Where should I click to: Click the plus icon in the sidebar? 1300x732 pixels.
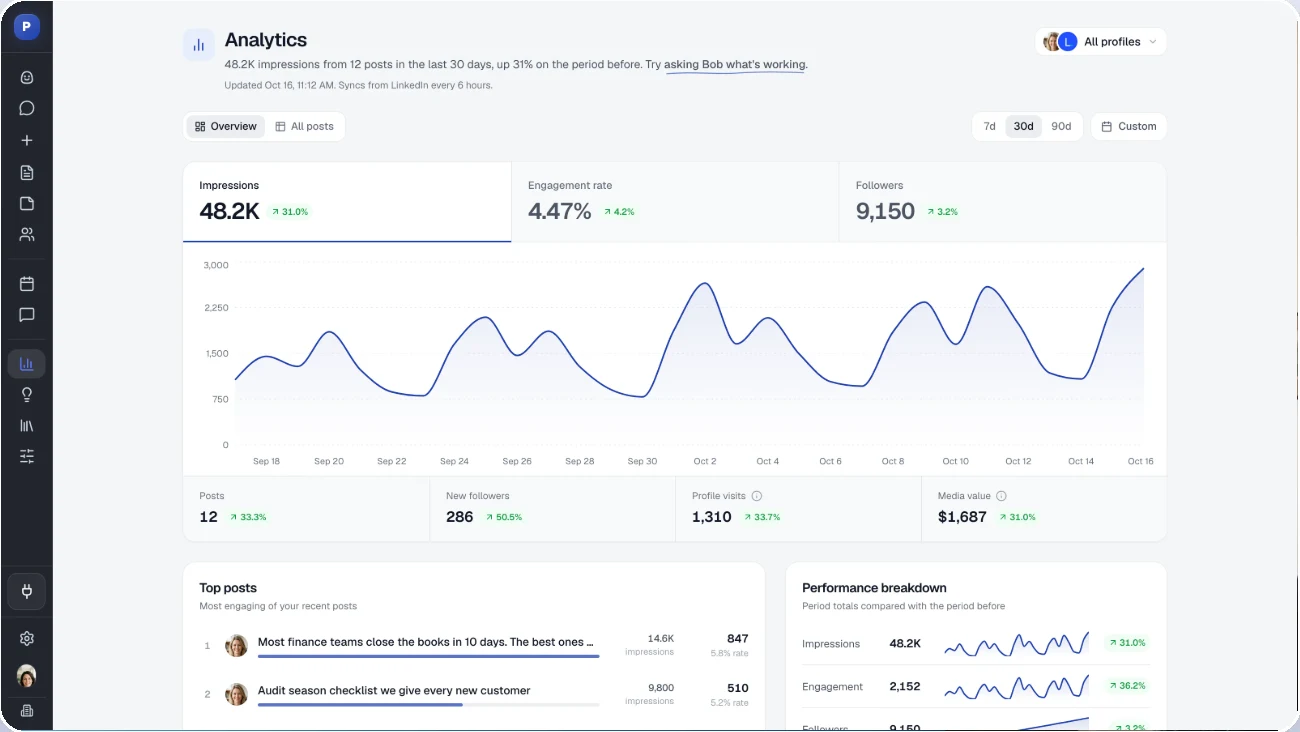[27, 140]
